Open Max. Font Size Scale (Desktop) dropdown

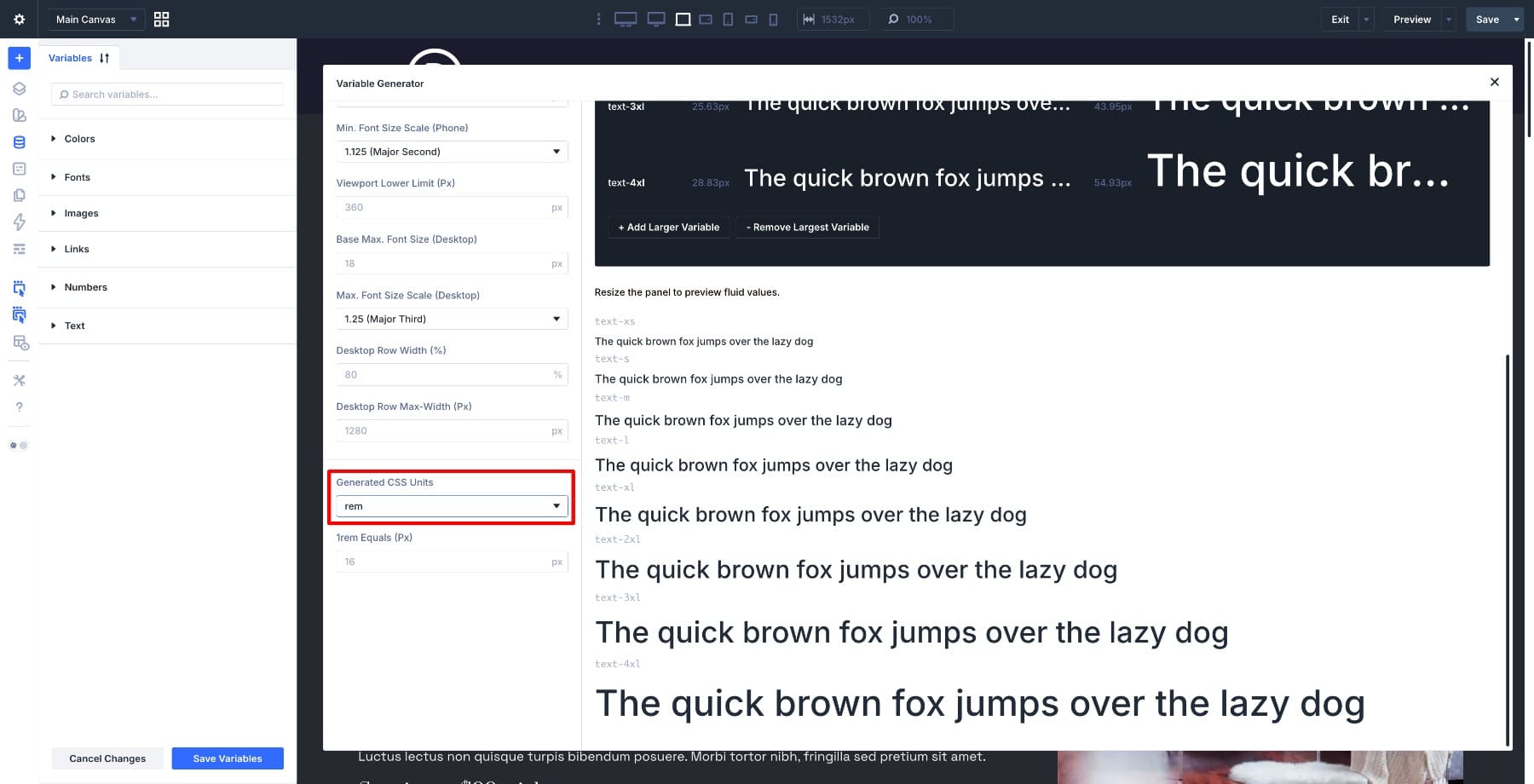452,319
